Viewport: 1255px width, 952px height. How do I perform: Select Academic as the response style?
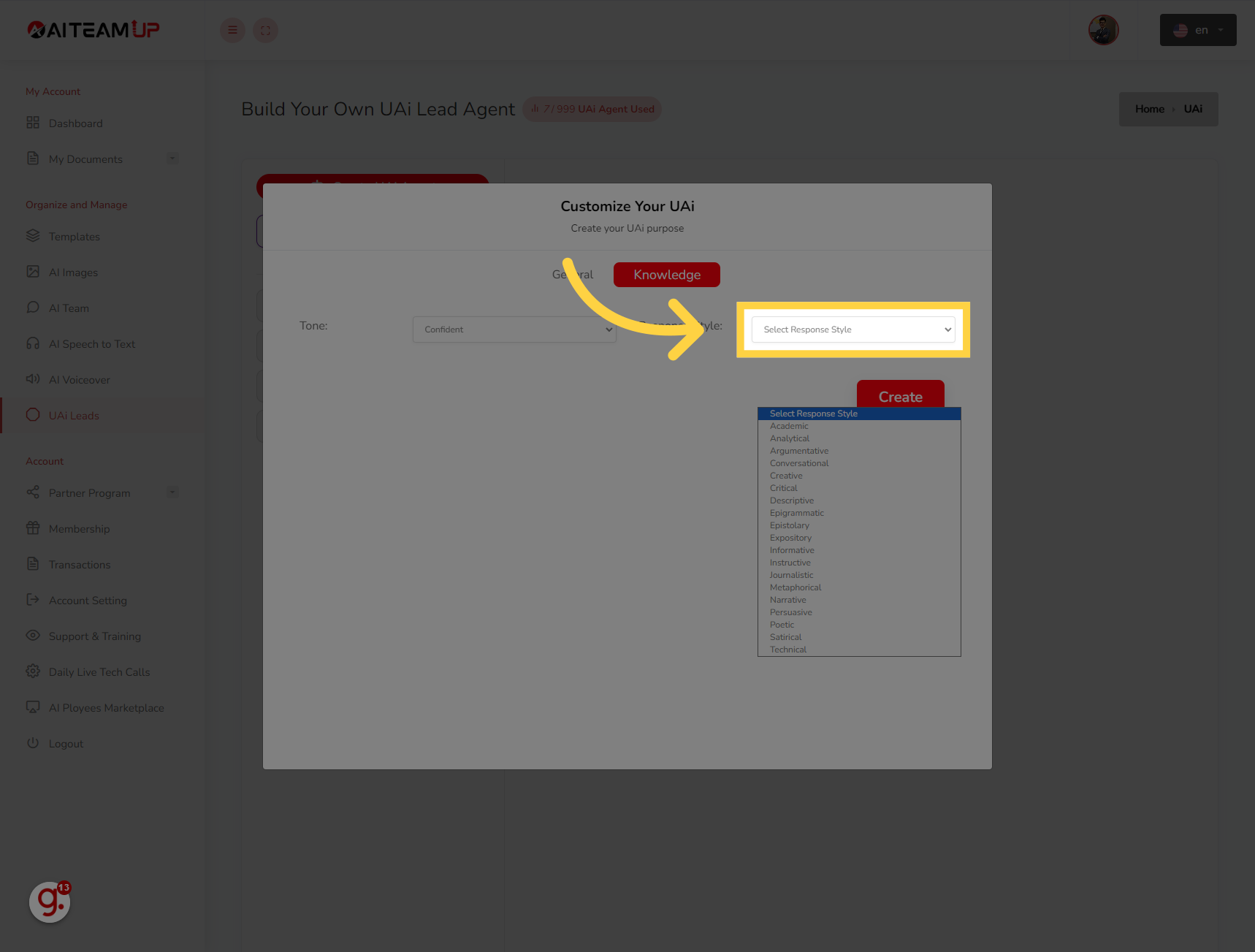tap(789, 425)
